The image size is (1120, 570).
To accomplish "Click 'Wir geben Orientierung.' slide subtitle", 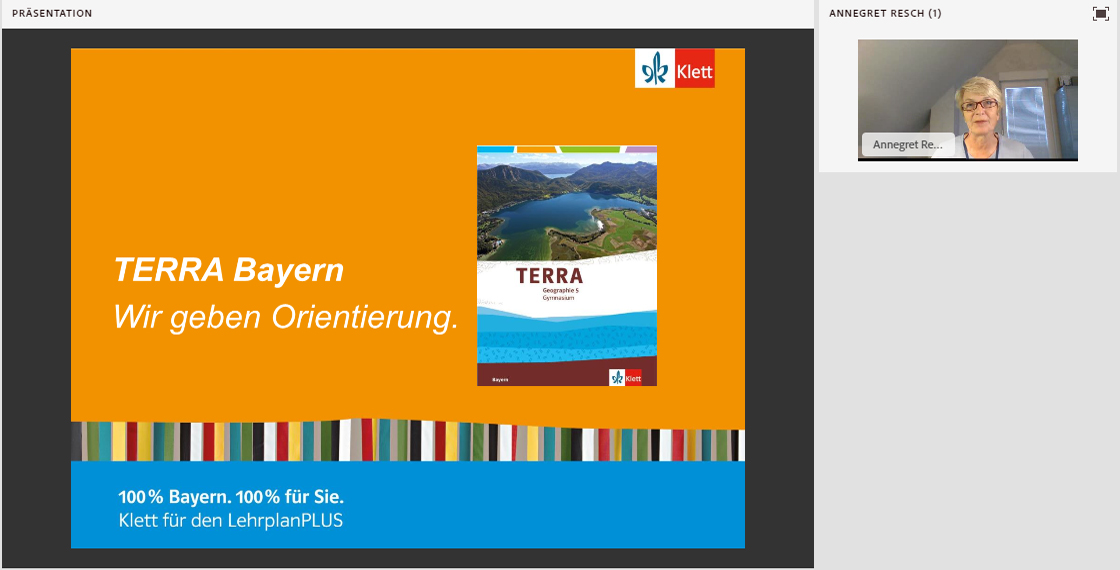I will [286, 317].
